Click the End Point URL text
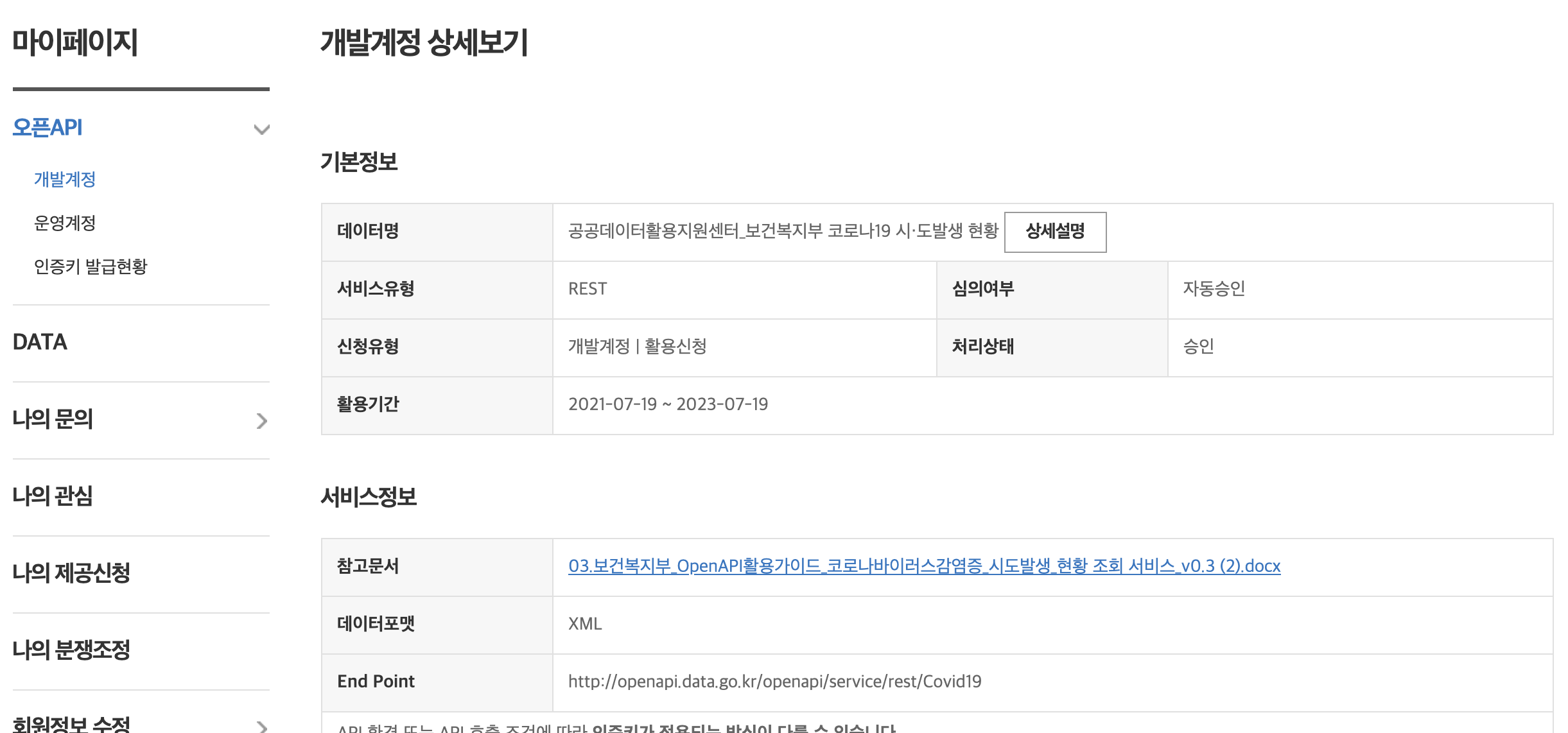The image size is (1568, 733). click(774, 682)
